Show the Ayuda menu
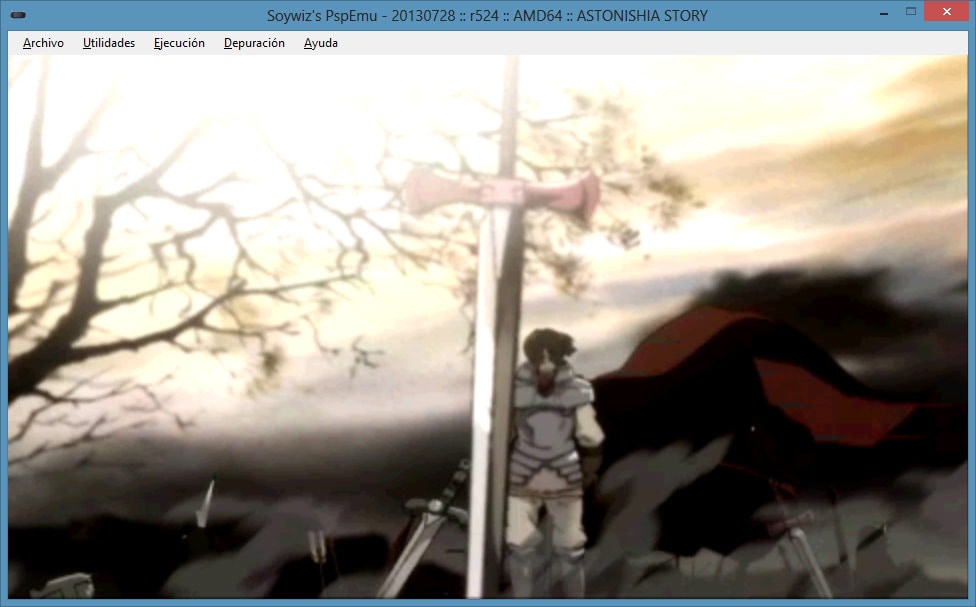Viewport: 976px width, 607px height. point(321,43)
